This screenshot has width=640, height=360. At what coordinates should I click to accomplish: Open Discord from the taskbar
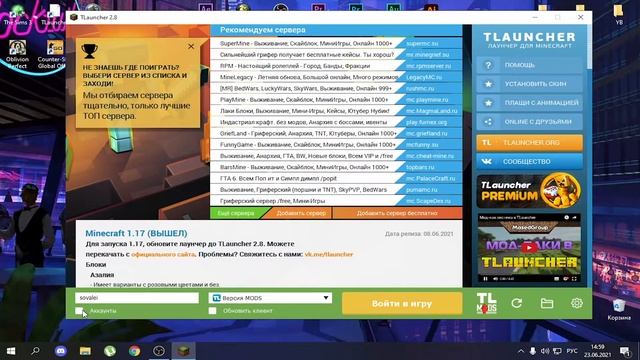click(61, 351)
